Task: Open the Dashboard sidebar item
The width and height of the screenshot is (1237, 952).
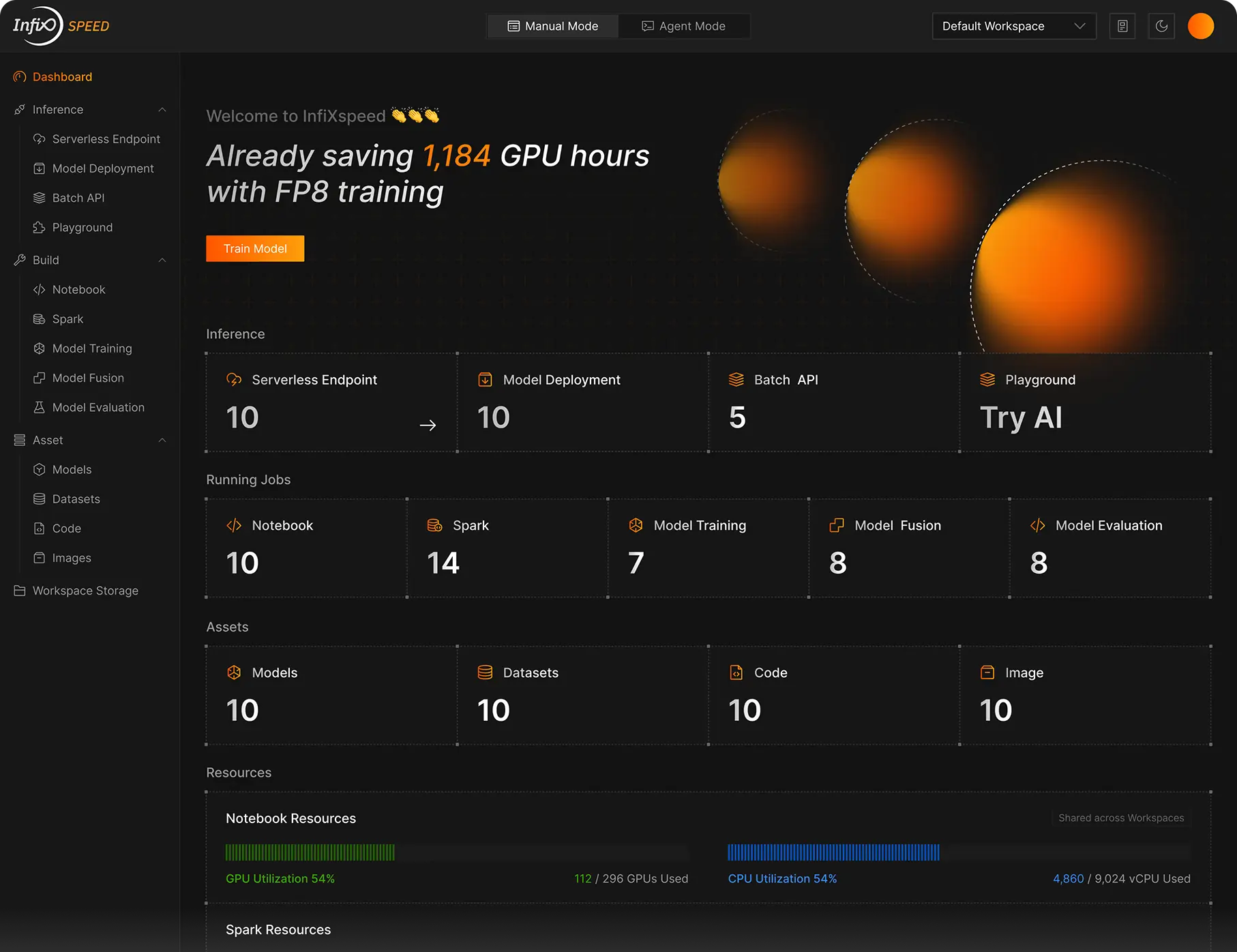Action: coord(62,77)
